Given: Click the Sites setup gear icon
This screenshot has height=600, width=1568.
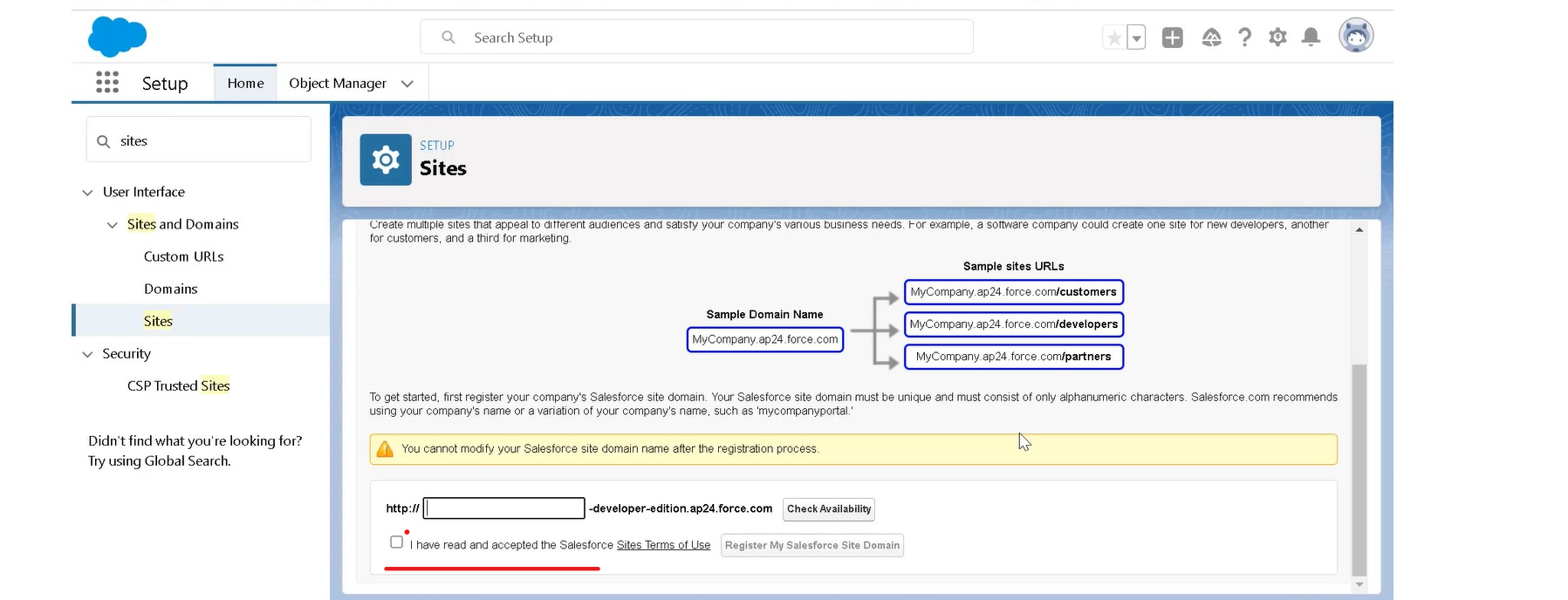Looking at the screenshot, I should point(386,160).
